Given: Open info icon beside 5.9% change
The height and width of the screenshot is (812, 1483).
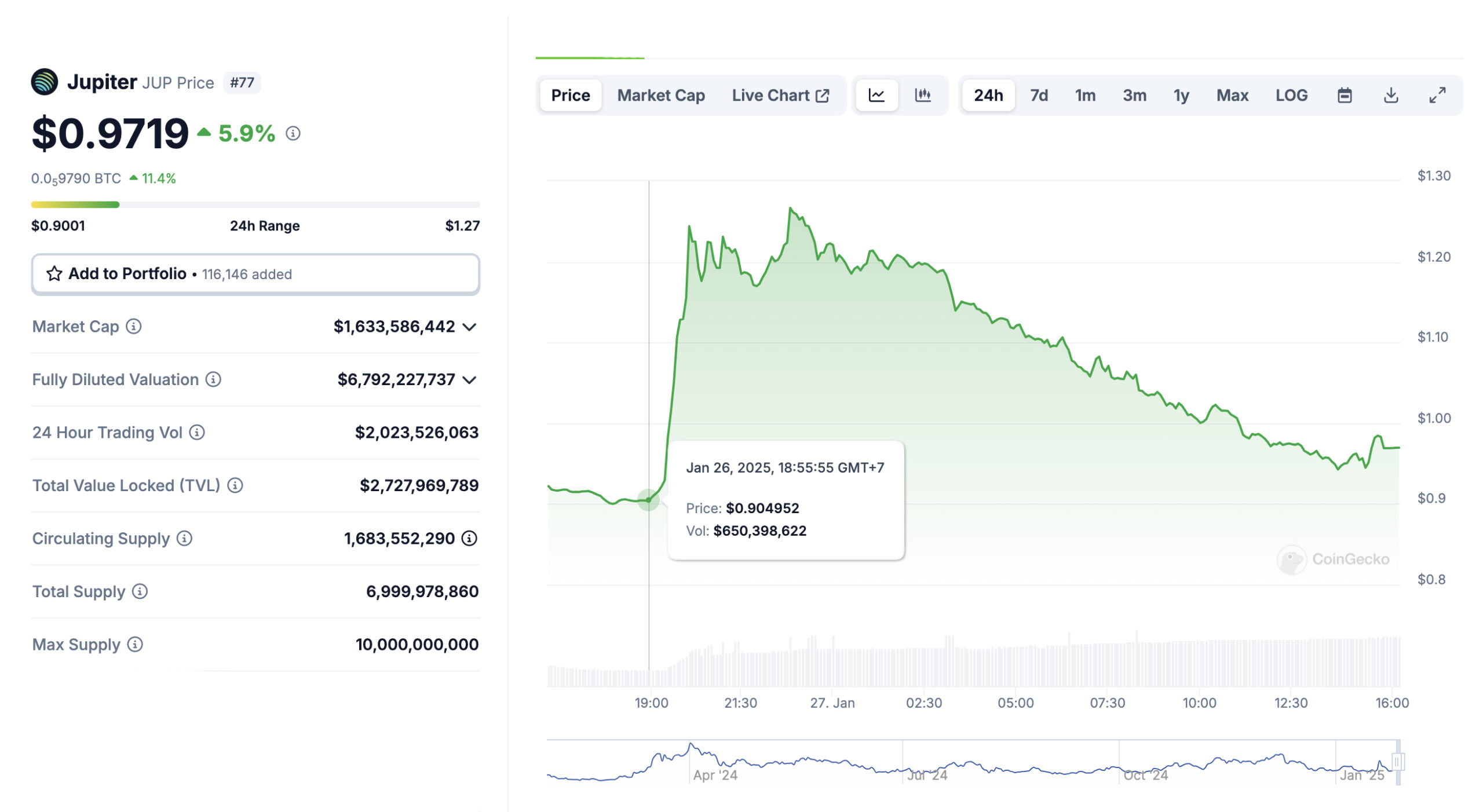Looking at the screenshot, I should 293,134.
